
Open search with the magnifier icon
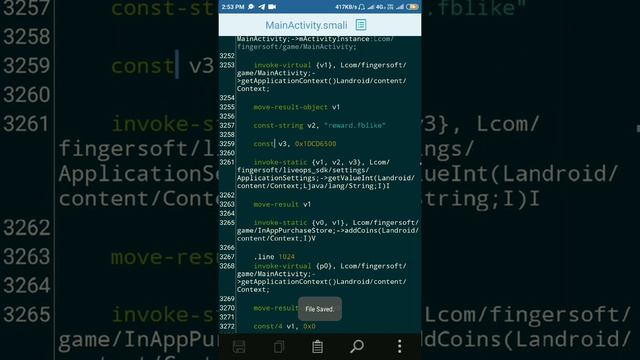357,347
